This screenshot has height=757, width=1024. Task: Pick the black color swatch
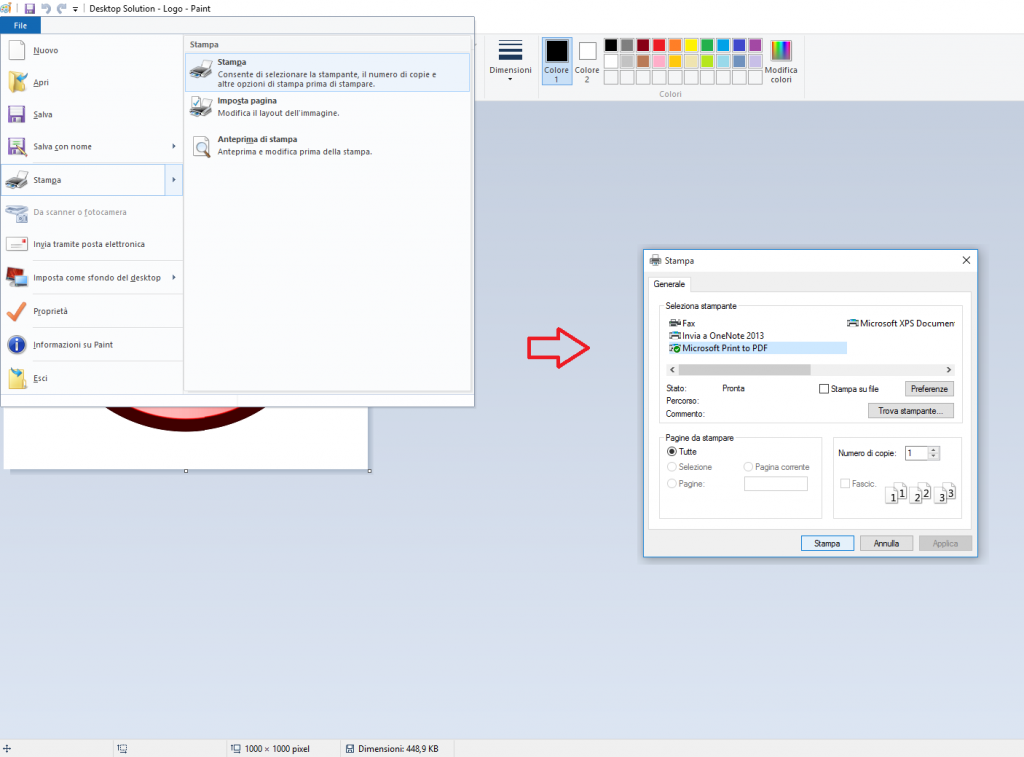(x=611, y=45)
